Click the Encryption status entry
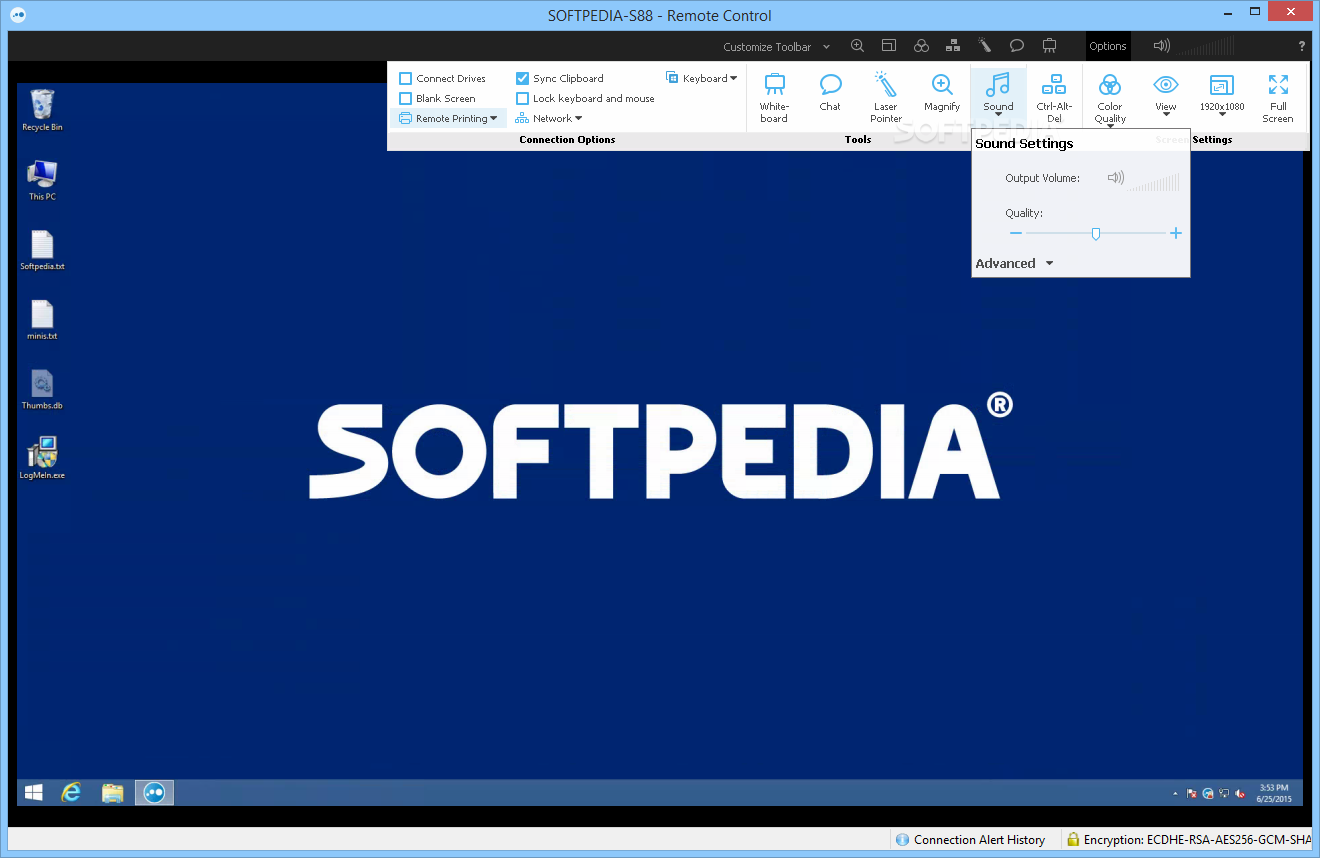This screenshot has height=858, width=1320. click(x=1188, y=840)
